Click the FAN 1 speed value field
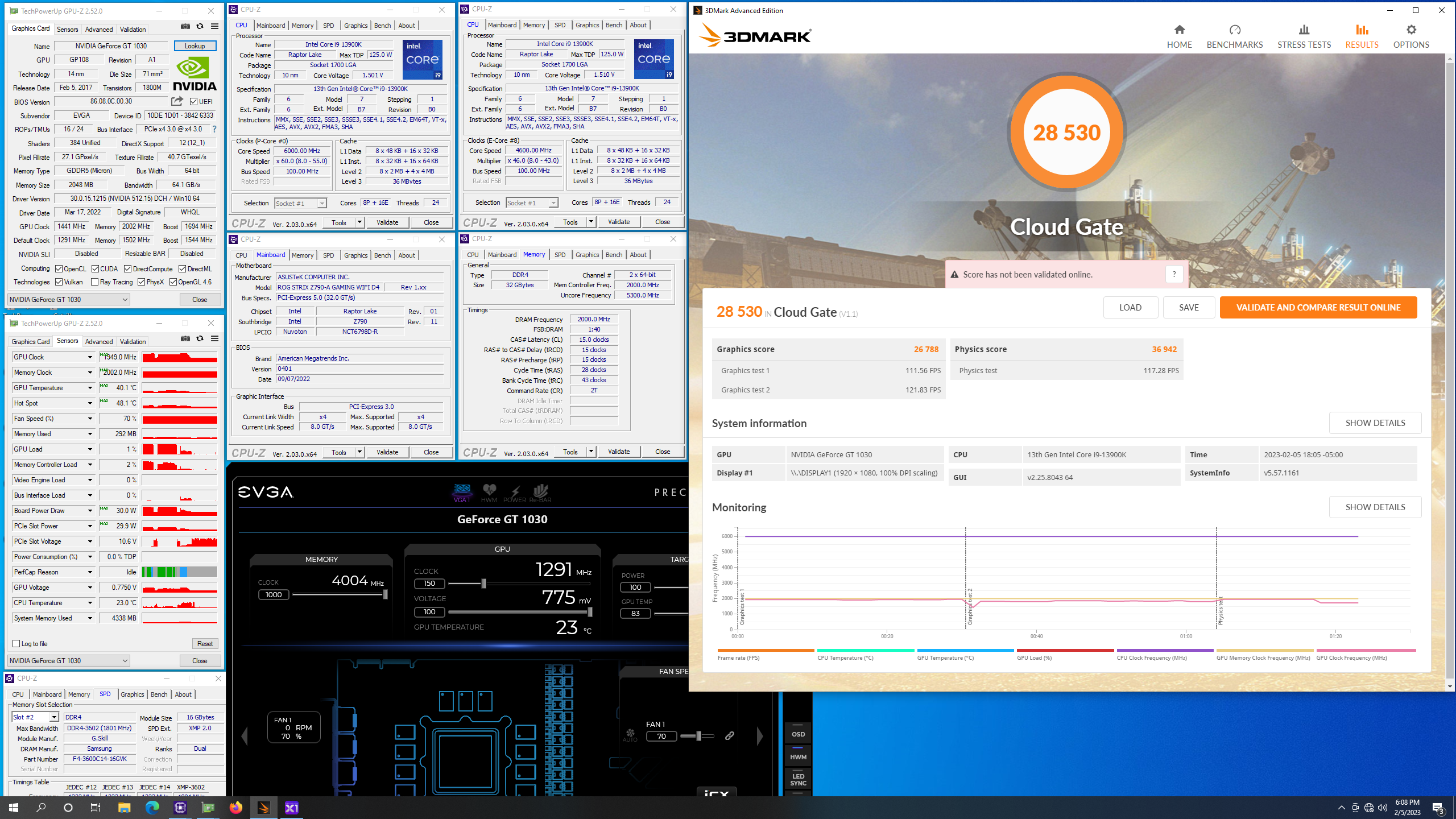The height and width of the screenshot is (819, 1456). [661, 736]
